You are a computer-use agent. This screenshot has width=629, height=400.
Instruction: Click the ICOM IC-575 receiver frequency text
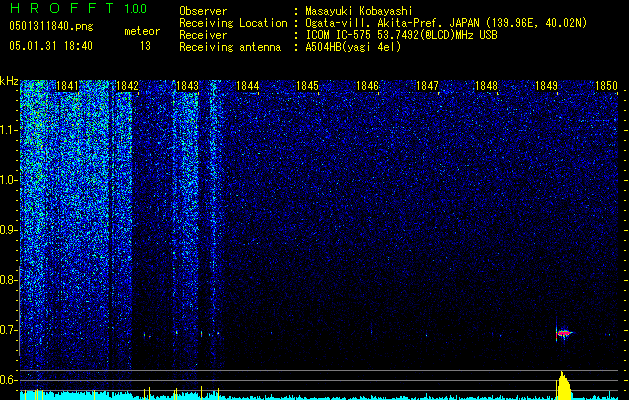[x=401, y=35]
